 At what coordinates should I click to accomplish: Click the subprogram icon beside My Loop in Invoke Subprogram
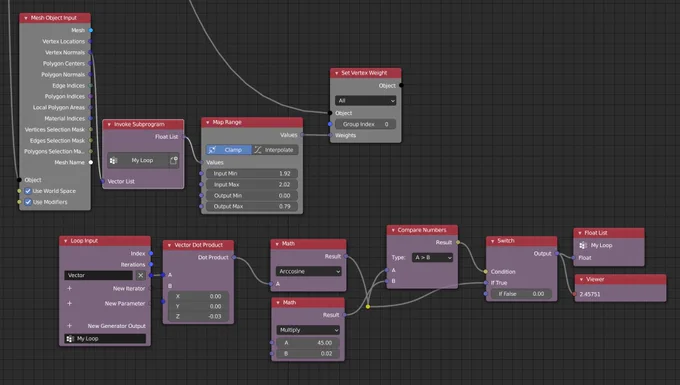pos(114,161)
